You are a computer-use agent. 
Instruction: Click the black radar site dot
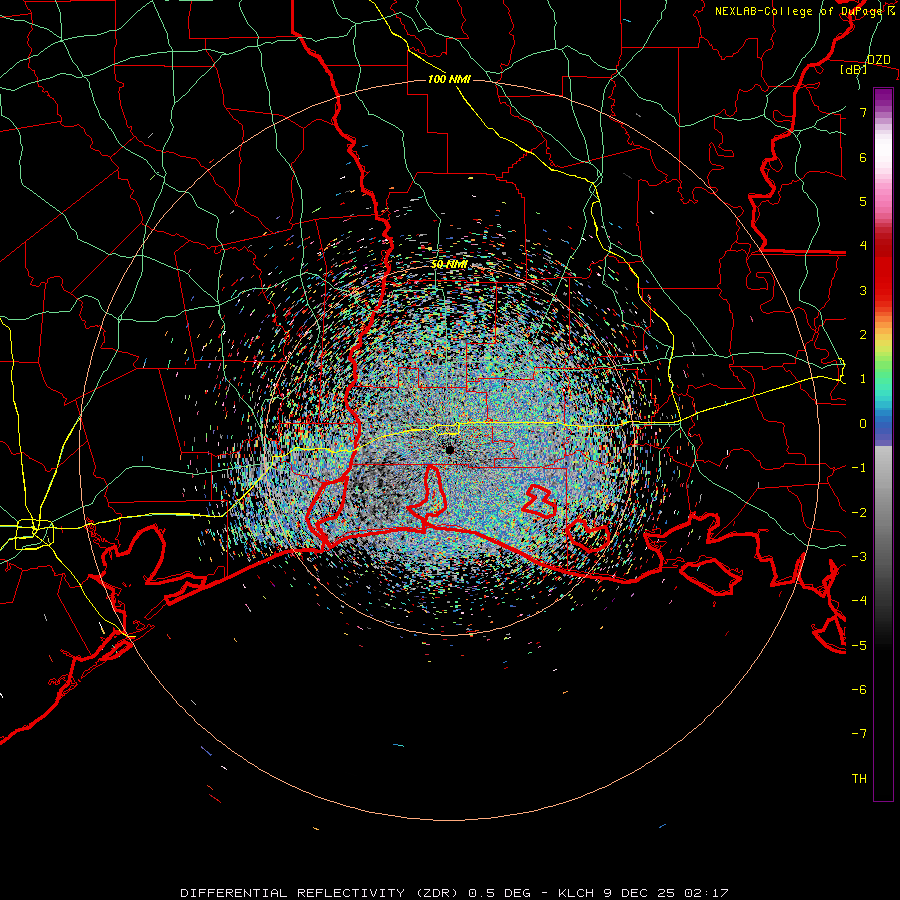click(x=450, y=450)
